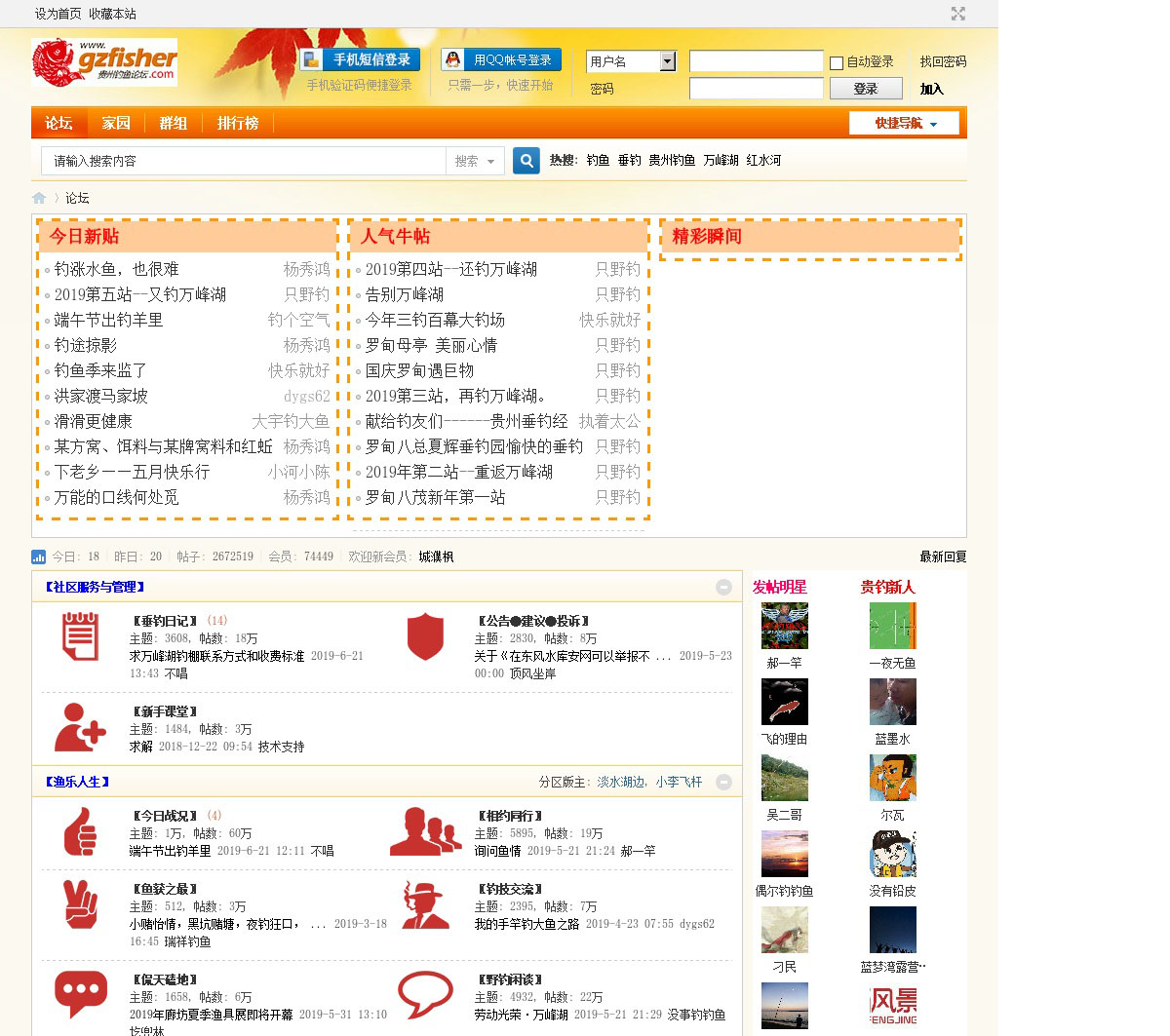Open avatar of user 郝一竿
This screenshot has width=1170, height=1036.
coord(785,626)
